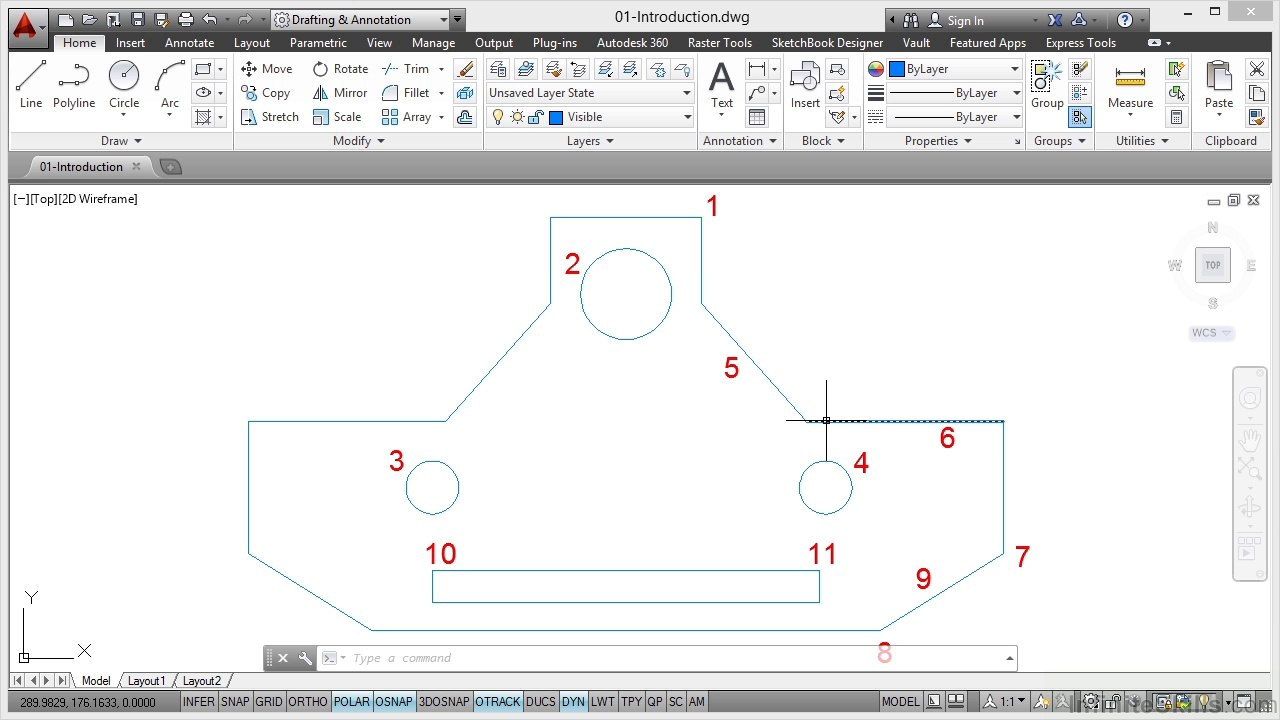1280x720 pixels.
Task: Paste from the clipboard
Action: (1219, 85)
